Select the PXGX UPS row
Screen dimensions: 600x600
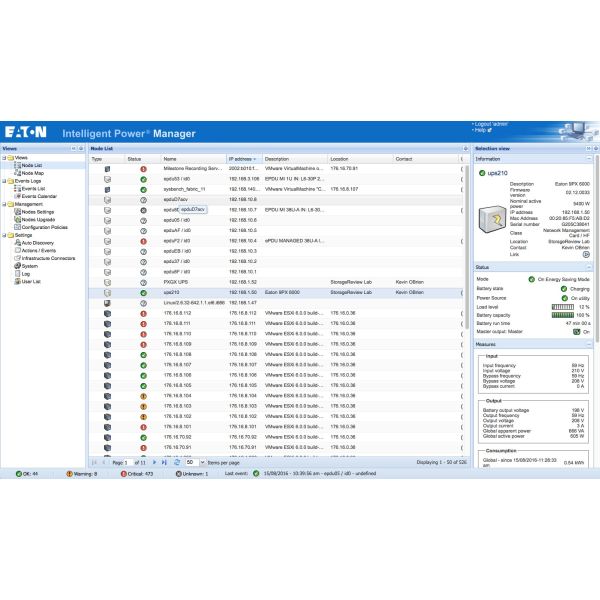(276, 282)
